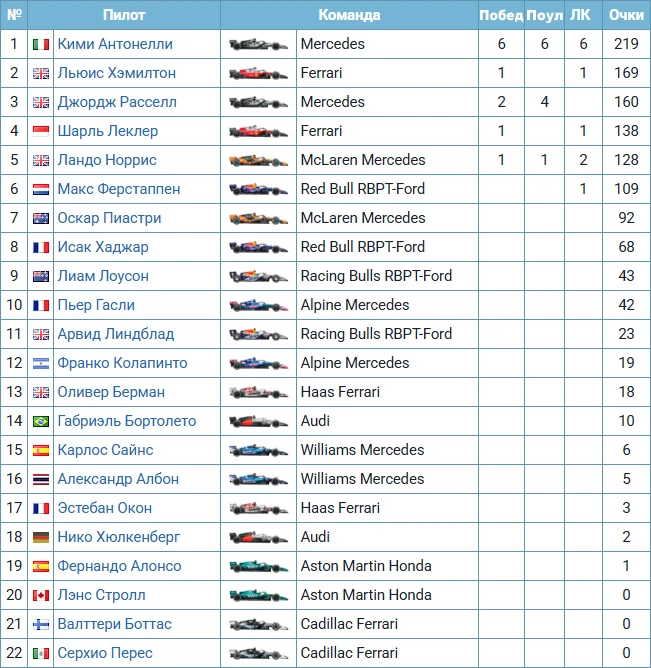Click the Canadian flag next to Лэнс Стролл
Screen dimensions: 651x668
tap(41, 595)
